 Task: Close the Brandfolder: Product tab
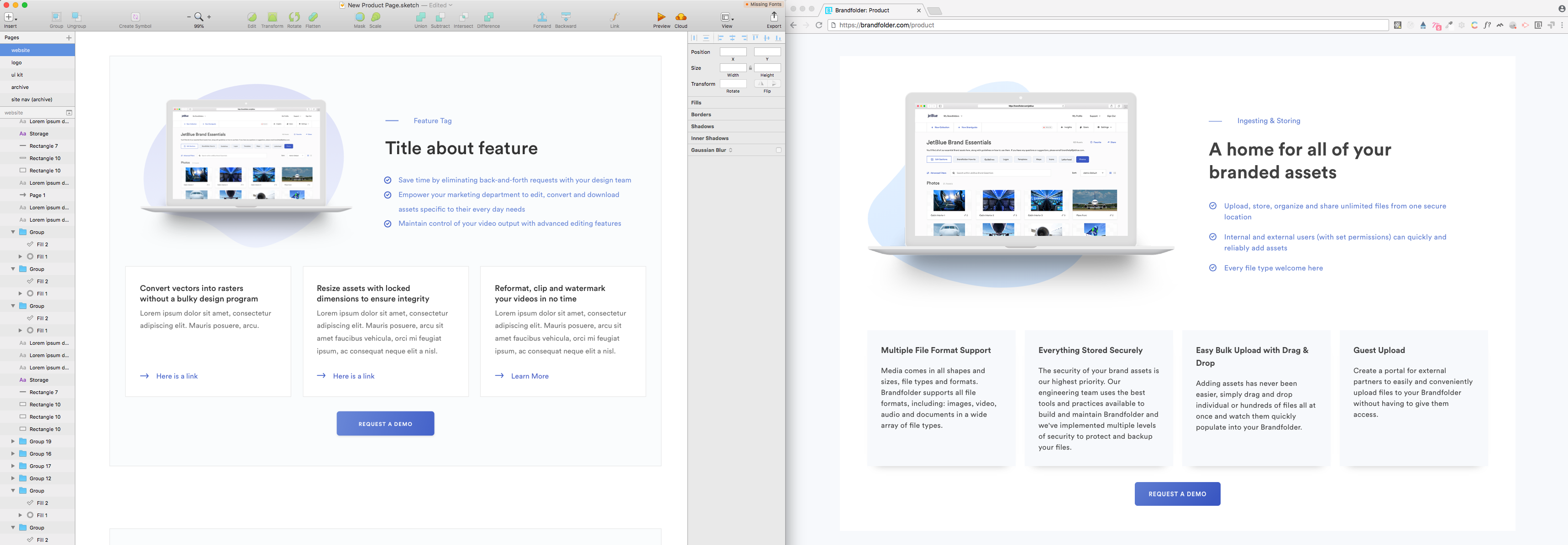(918, 10)
